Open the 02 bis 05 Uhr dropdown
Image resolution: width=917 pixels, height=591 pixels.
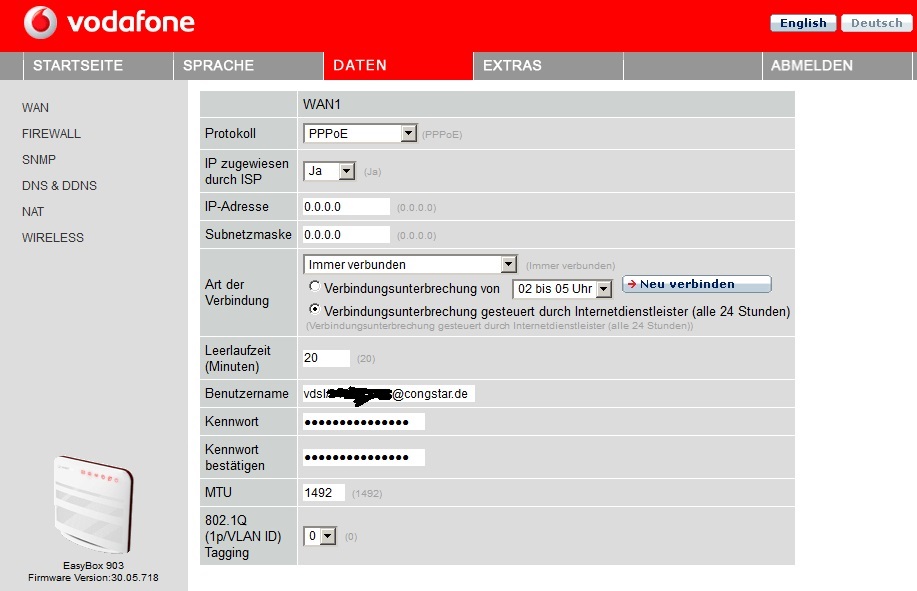[x=561, y=289]
